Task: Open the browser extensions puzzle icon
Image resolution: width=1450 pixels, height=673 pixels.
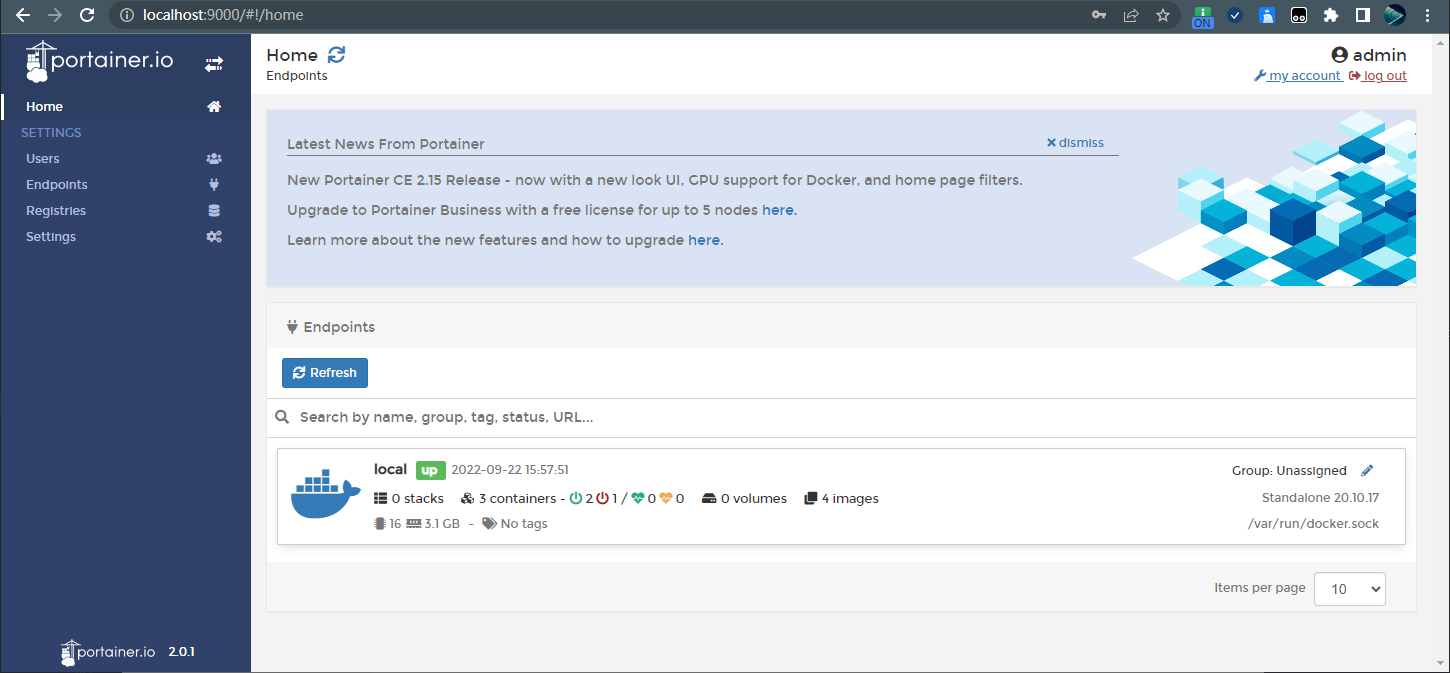Action: 1330,15
